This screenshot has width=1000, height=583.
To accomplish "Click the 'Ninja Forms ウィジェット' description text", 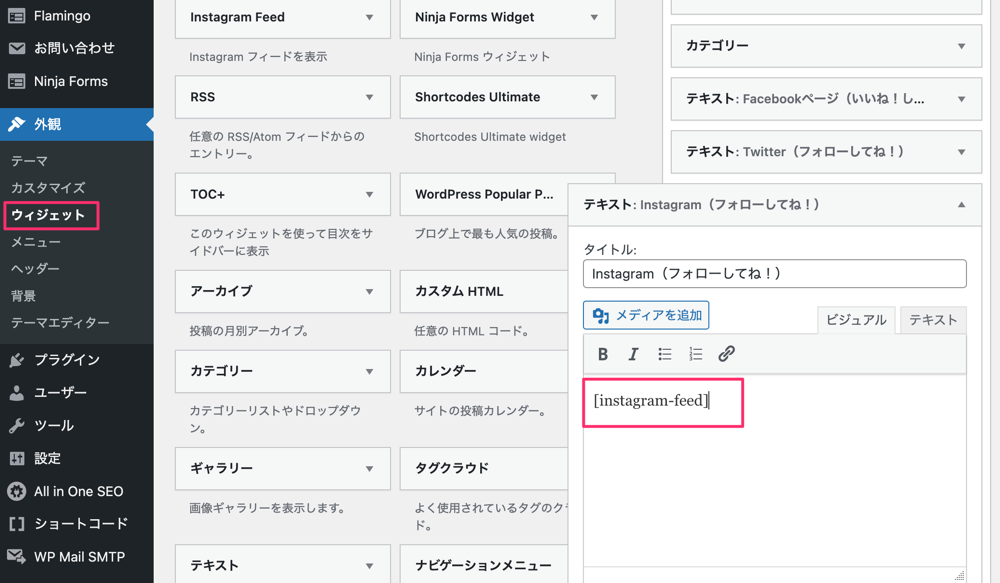I will (x=482, y=57).
